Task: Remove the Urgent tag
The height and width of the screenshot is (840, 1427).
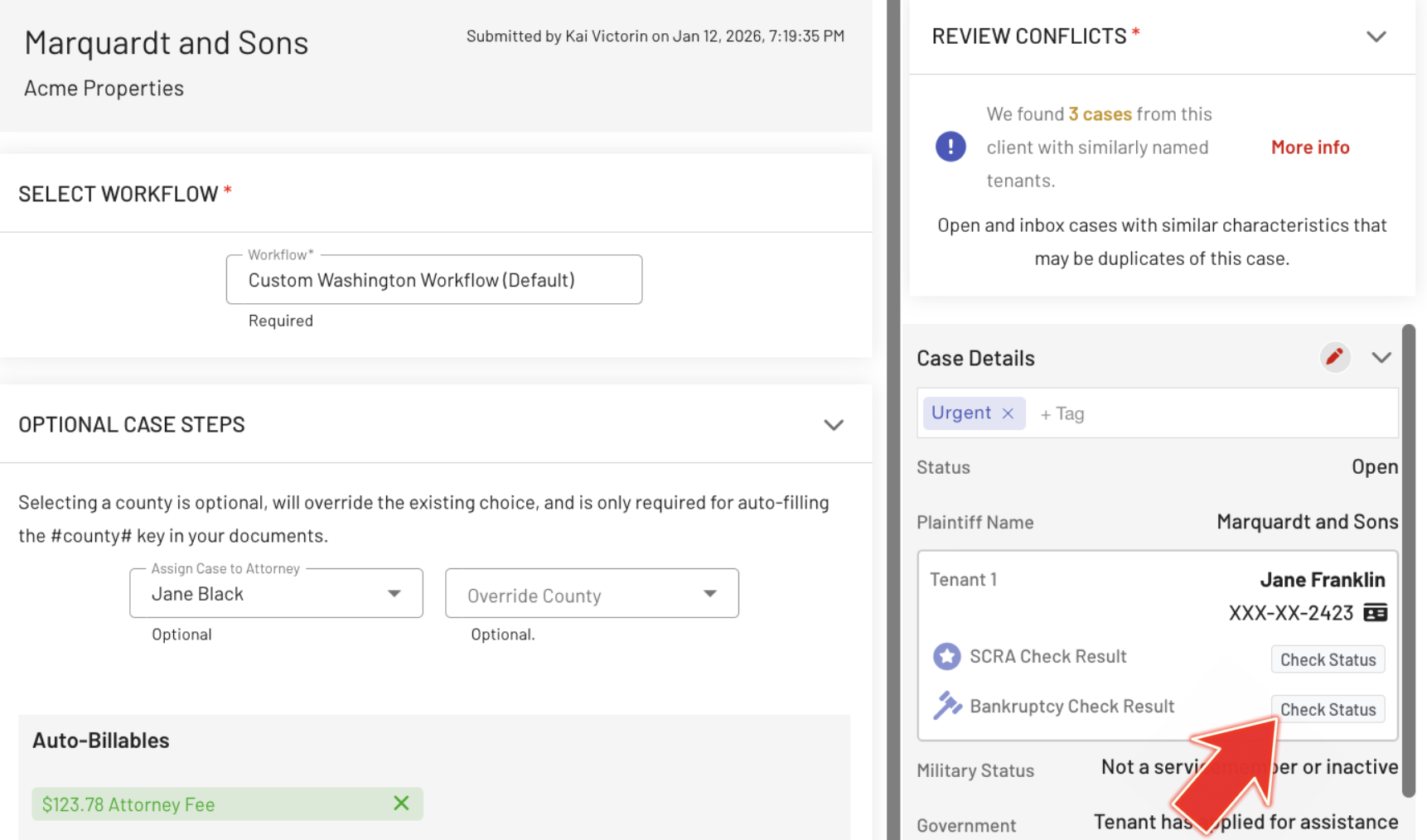Action: click(x=1008, y=413)
